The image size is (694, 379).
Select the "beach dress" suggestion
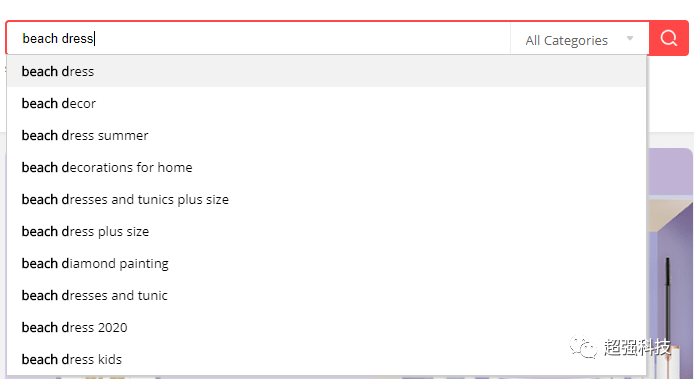pos(326,71)
